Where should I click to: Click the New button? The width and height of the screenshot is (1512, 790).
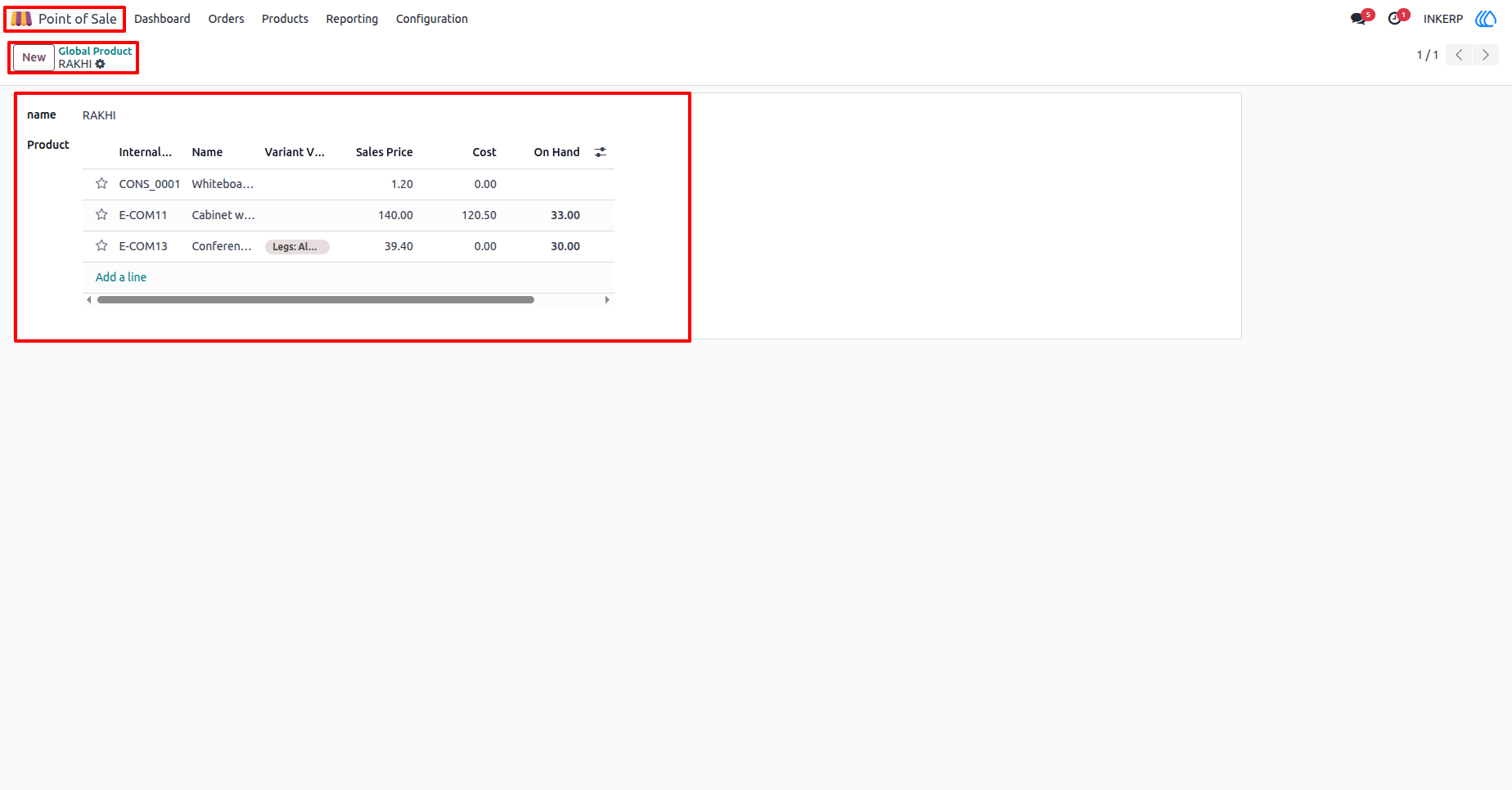tap(34, 57)
